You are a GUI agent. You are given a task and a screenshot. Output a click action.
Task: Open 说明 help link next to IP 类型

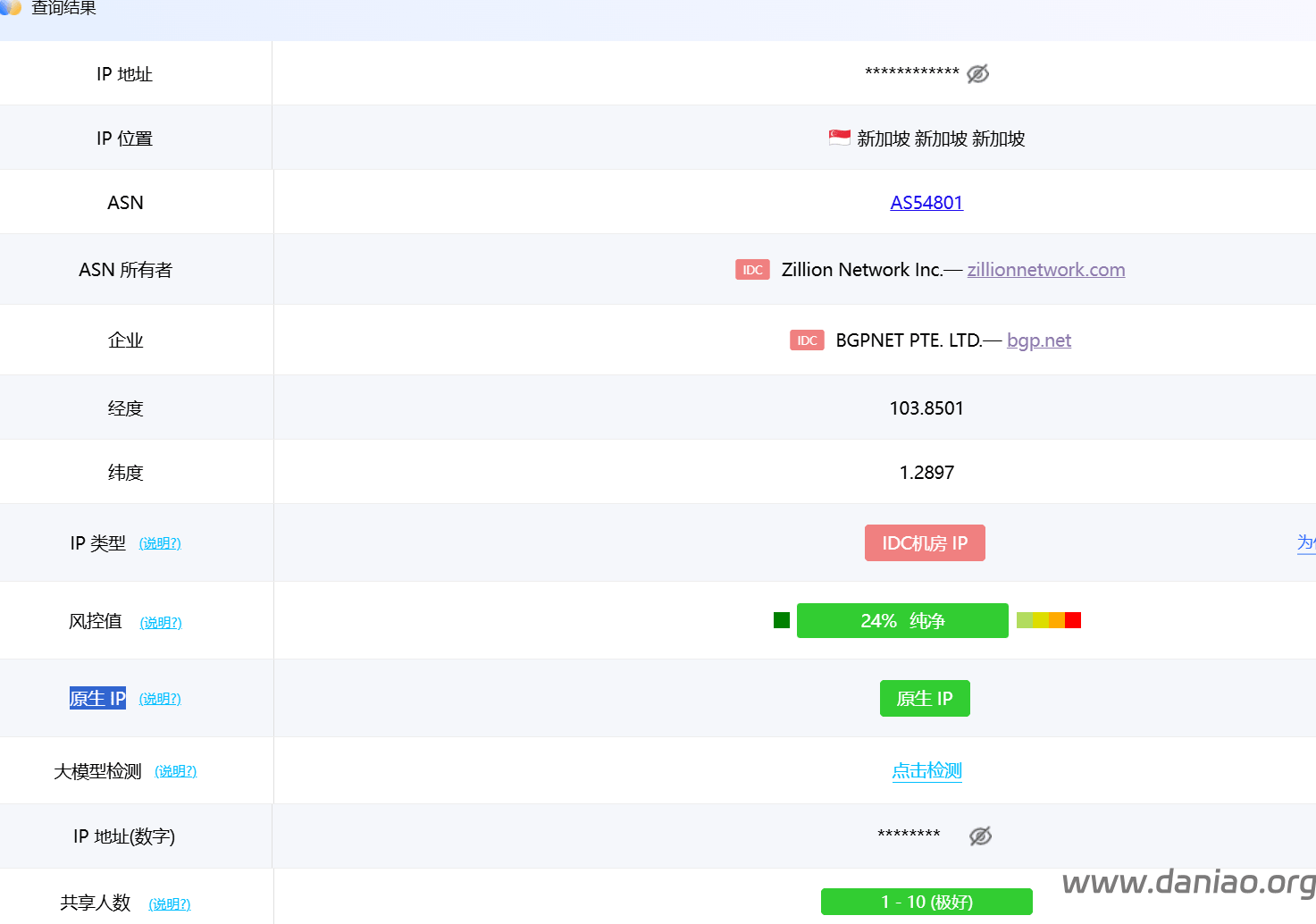click(x=160, y=543)
